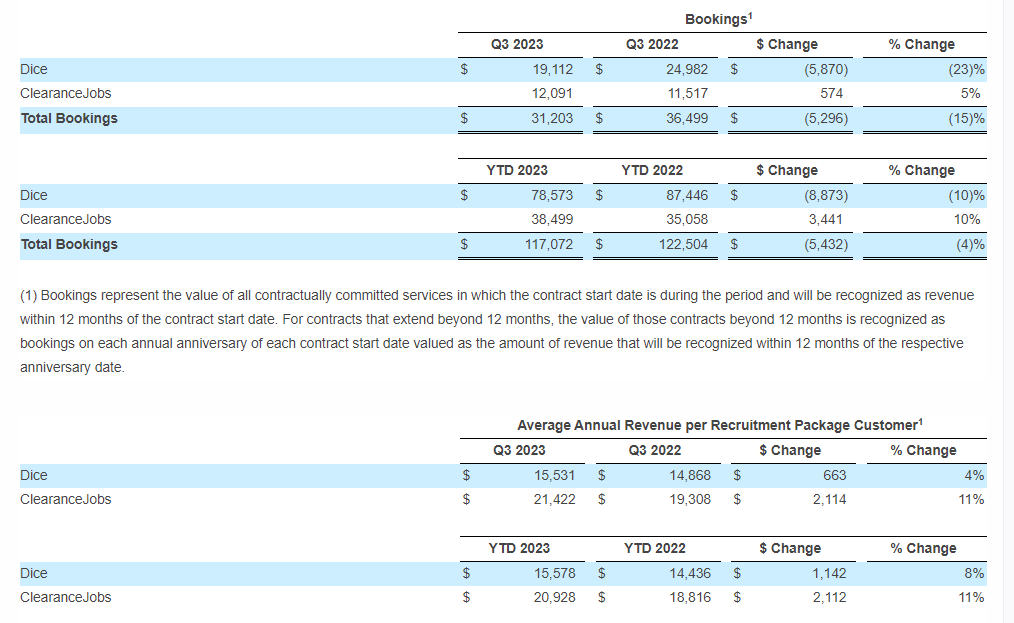Viewport: 1014px width, 623px height.
Task: Select the YTD 2022 header under Average Annual Revenue
Action: [x=654, y=548]
